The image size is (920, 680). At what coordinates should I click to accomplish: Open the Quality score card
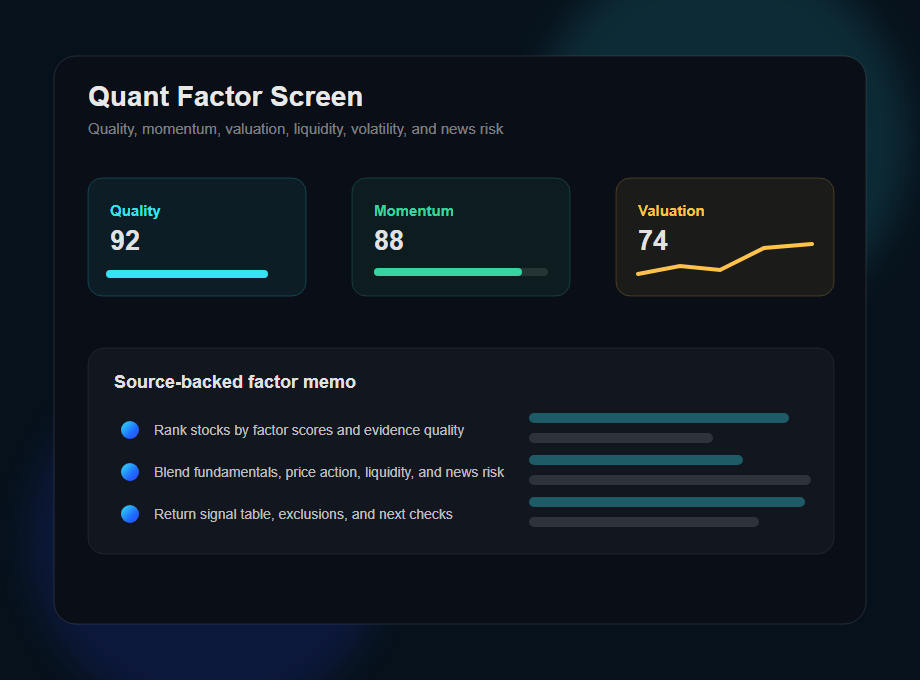pos(197,237)
